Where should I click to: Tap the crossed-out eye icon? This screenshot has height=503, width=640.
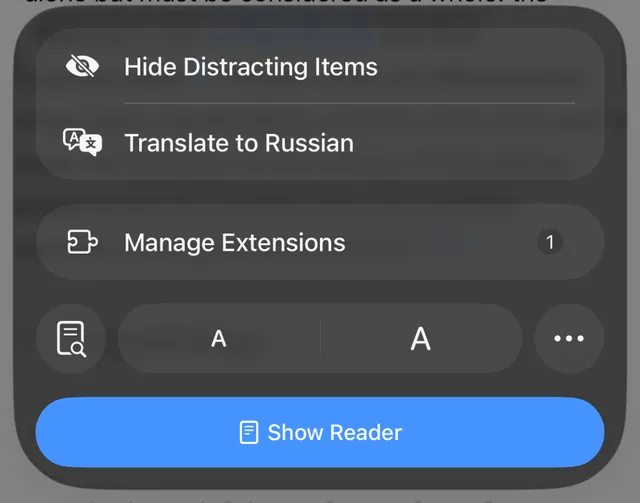pyautogui.click(x=82, y=66)
